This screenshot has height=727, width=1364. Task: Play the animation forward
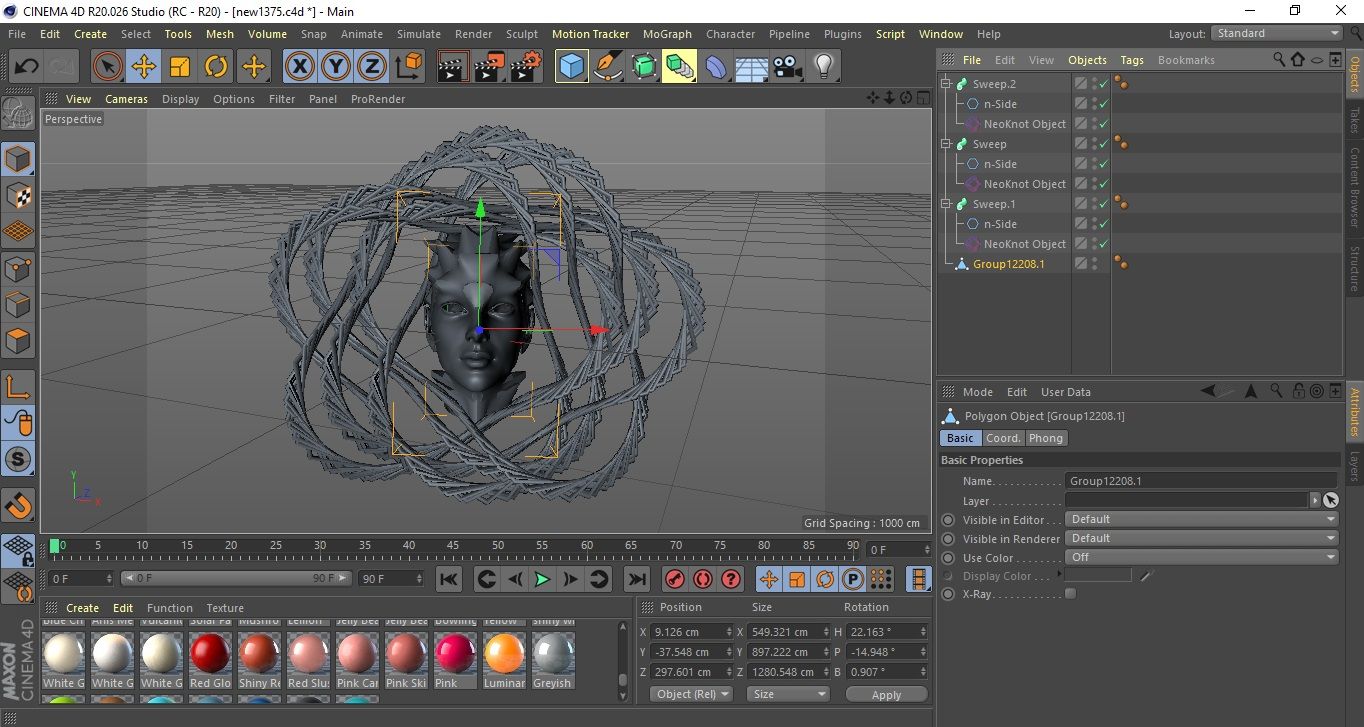[542, 579]
